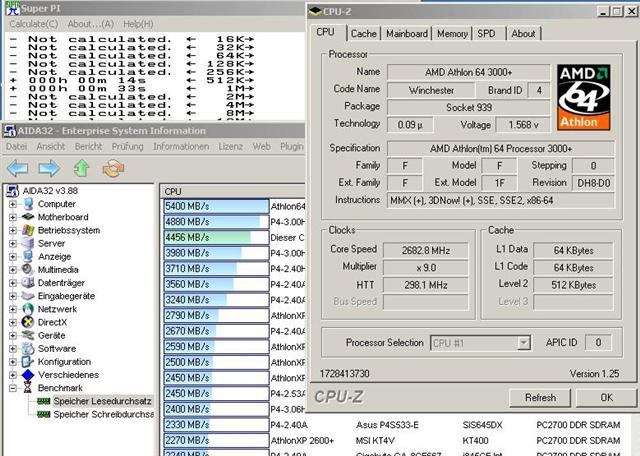Select the AIDA32 v3.88 root tree item
Image resolution: width=640 pixels, height=456 pixels.
pos(50,191)
